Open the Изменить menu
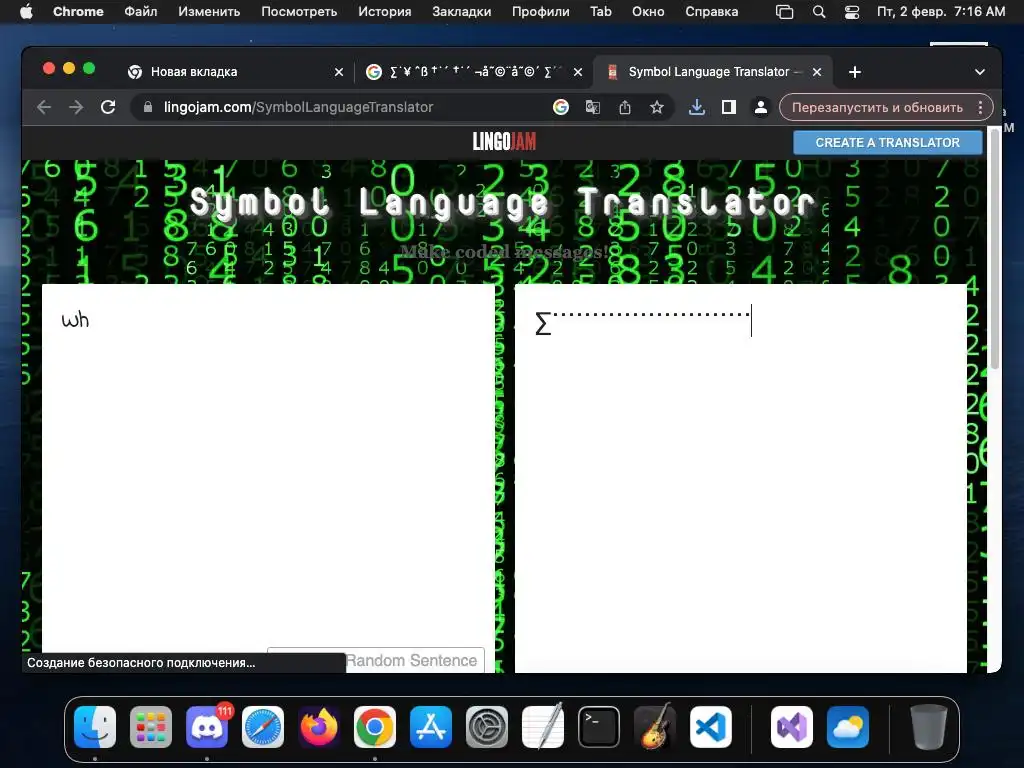 (209, 12)
